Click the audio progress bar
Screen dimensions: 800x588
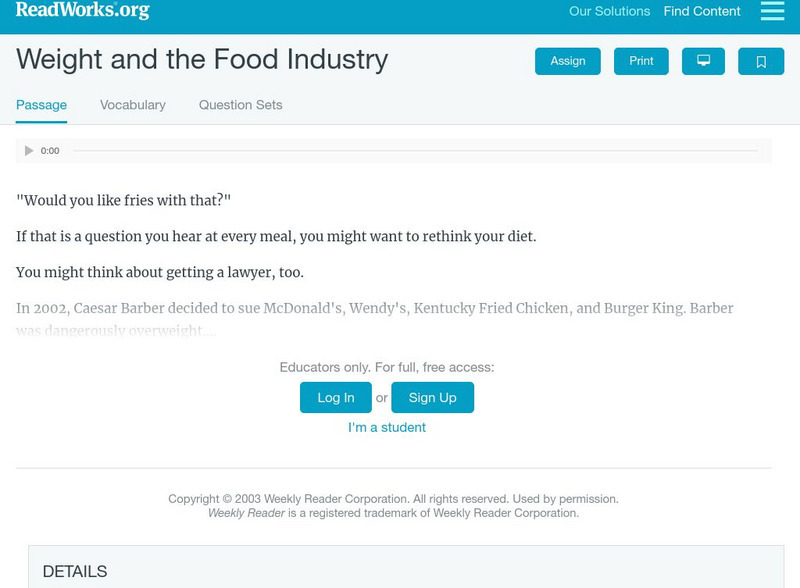pos(415,151)
